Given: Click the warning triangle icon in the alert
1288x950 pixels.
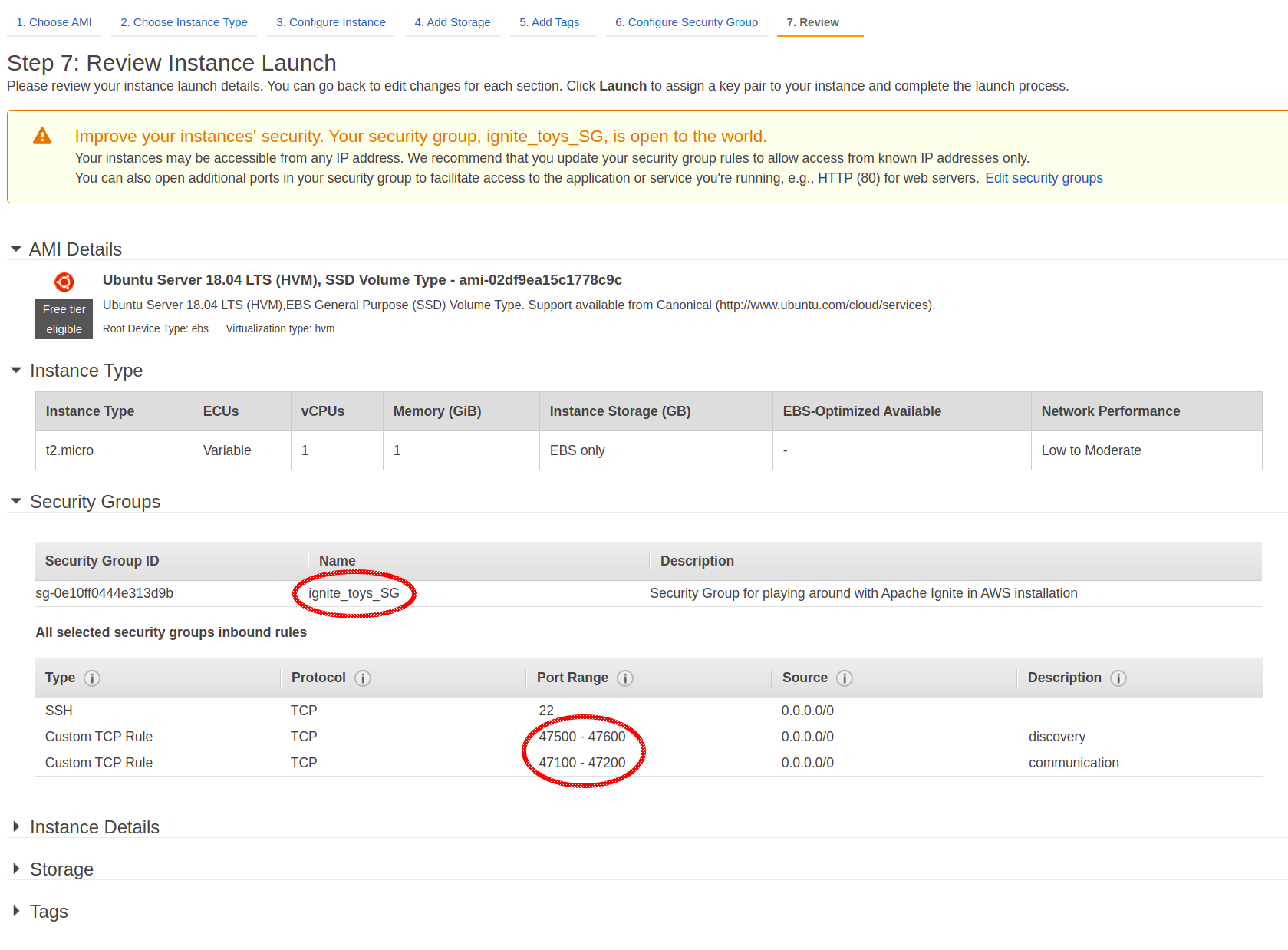Looking at the screenshot, I should (42, 137).
